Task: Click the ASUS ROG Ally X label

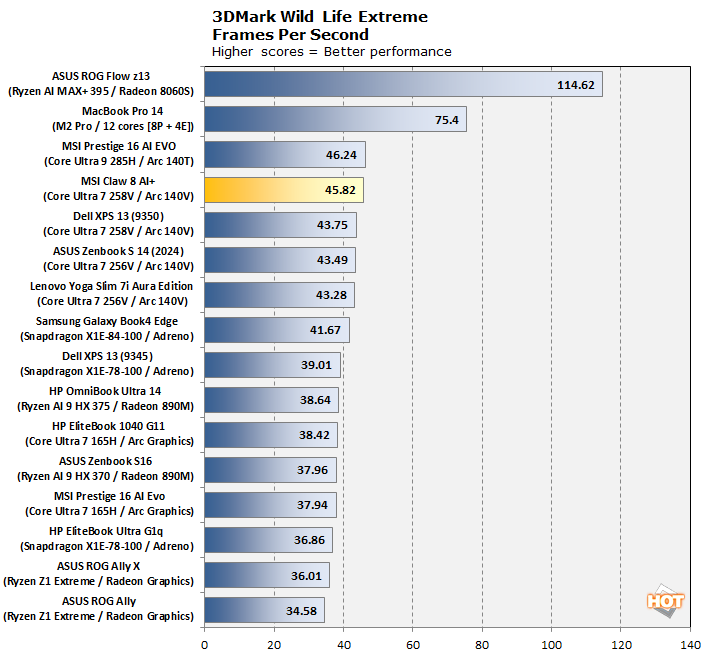Action: 98,566
